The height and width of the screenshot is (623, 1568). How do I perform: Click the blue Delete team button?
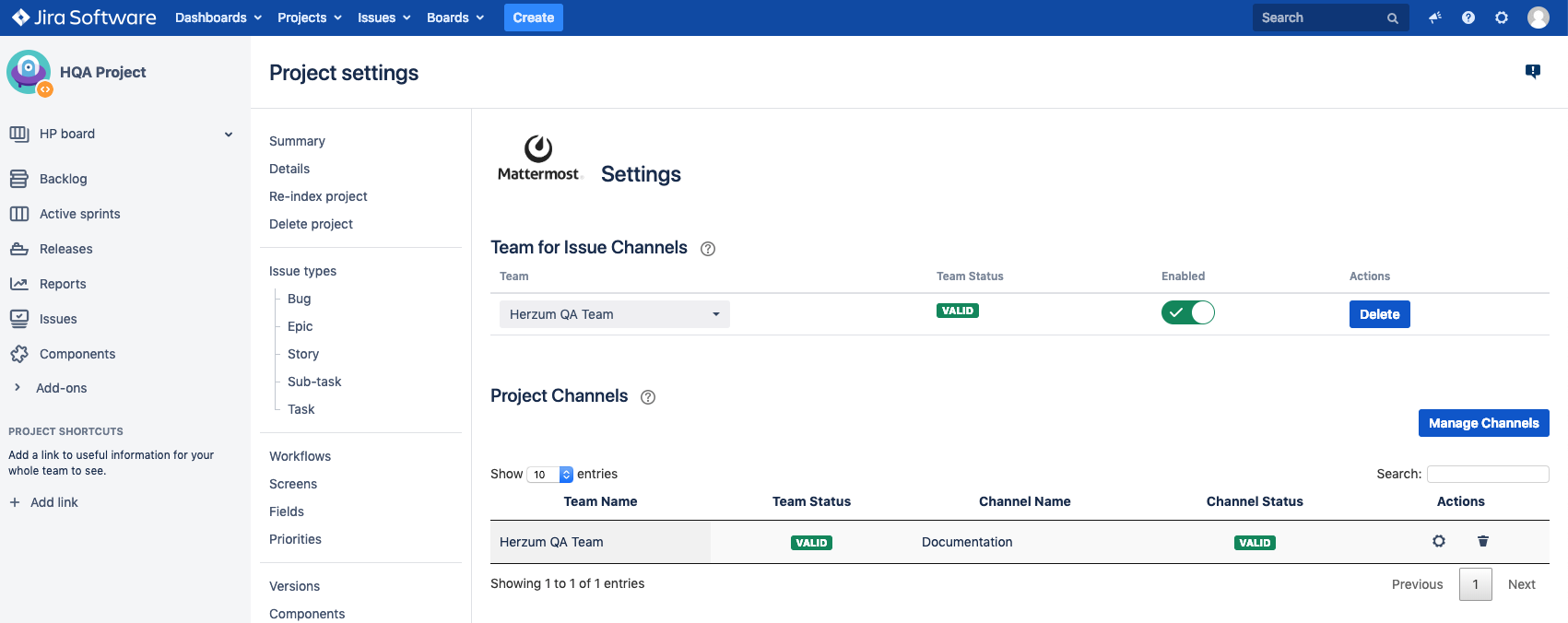coord(1379,314)
